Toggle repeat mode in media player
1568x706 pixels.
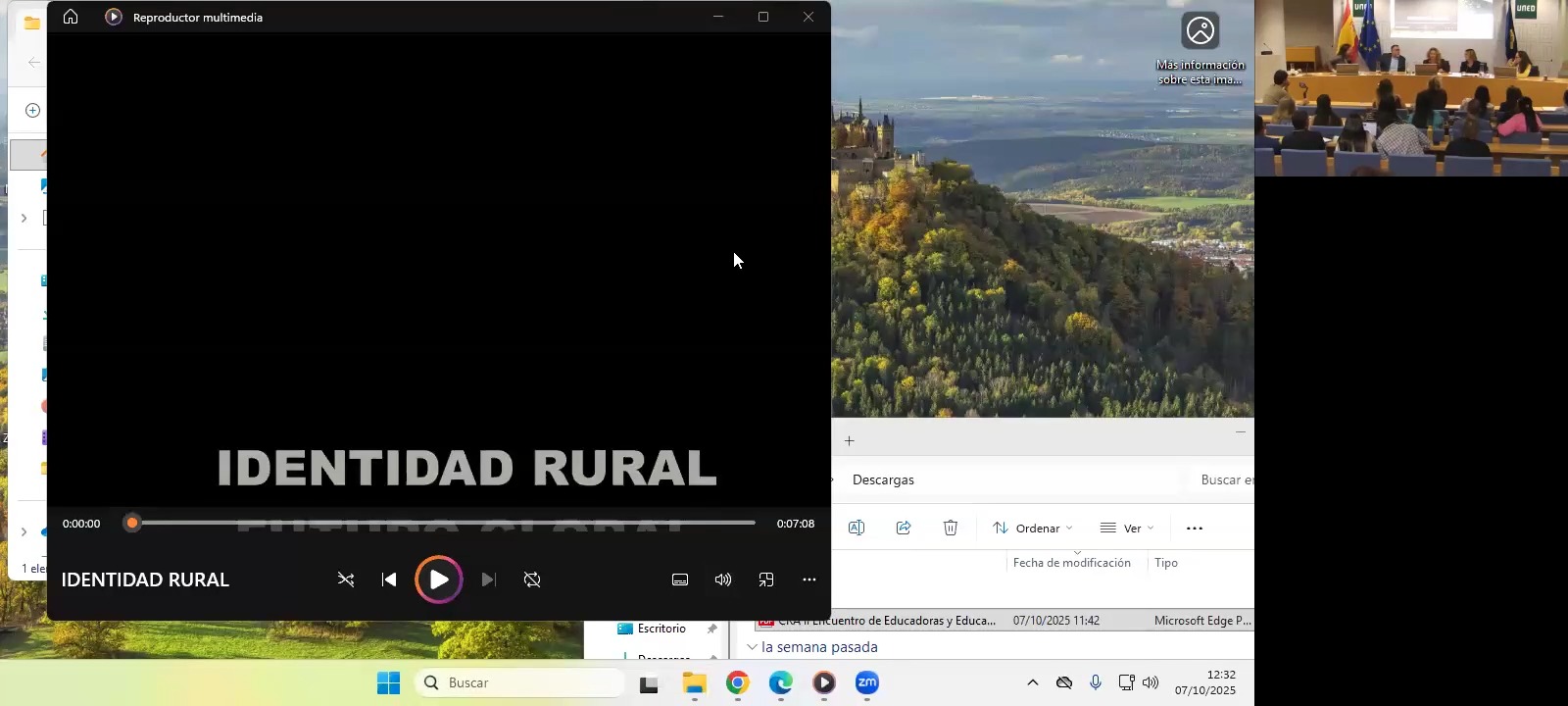tap(532, 580)
